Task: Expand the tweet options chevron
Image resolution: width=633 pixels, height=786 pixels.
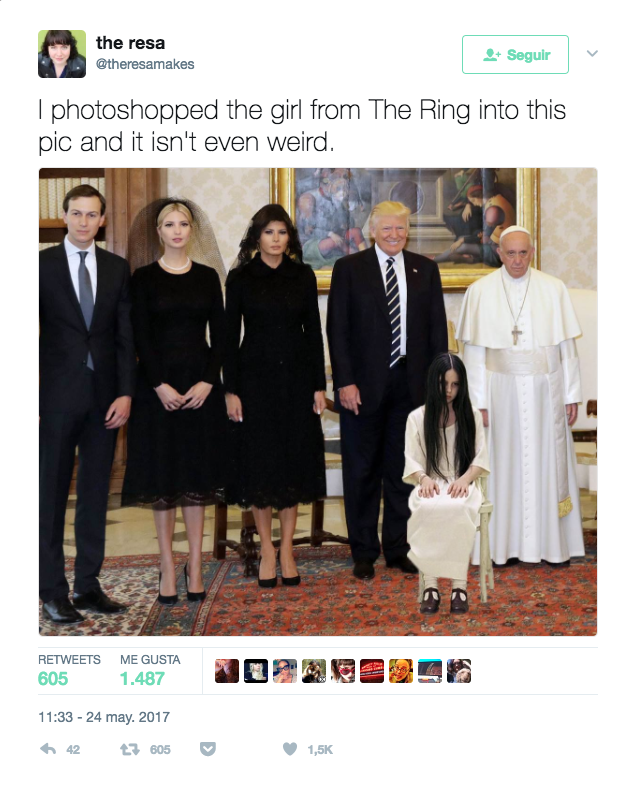Action: click(x=592, y=54)
